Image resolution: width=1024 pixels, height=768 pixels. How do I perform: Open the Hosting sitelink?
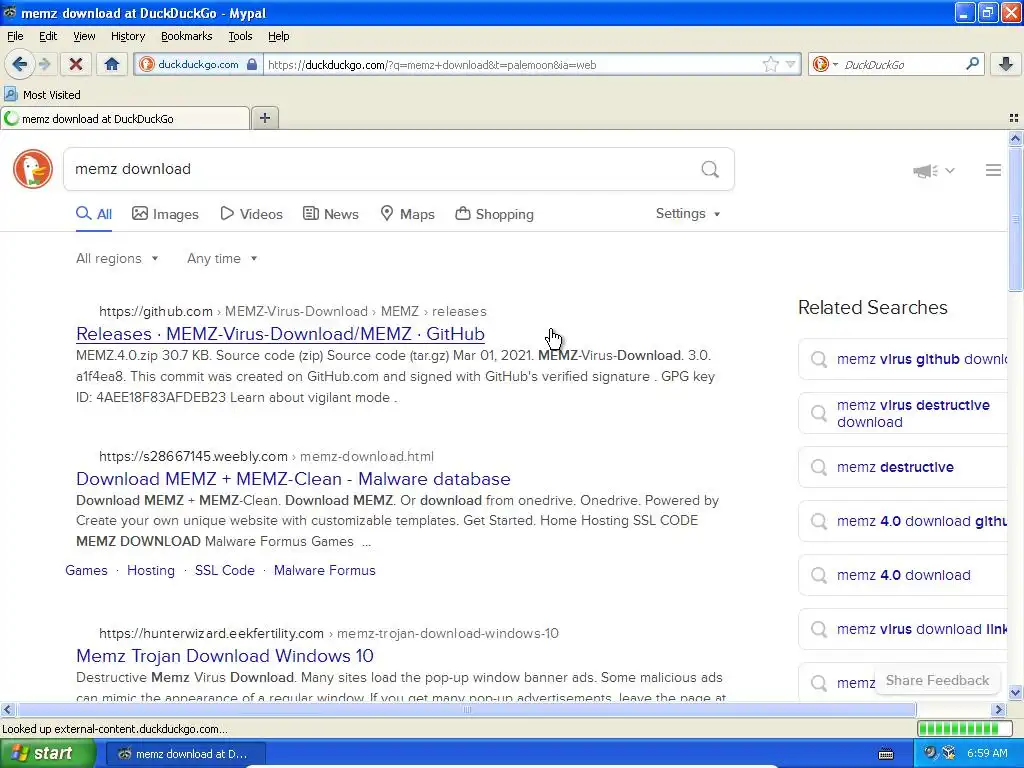point(151,570)
